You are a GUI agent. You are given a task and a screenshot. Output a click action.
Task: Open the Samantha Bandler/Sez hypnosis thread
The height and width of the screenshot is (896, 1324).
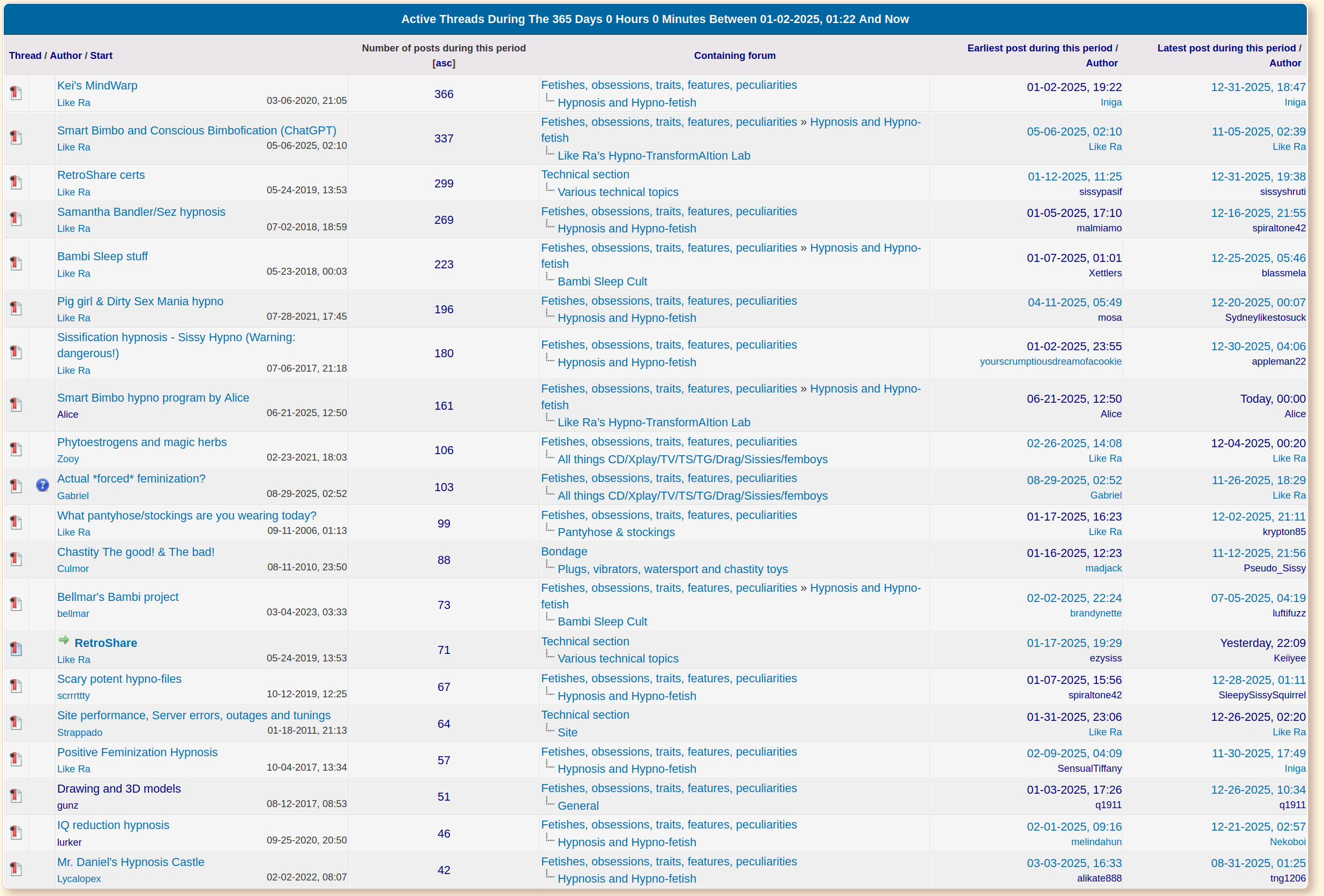[141, 212]
